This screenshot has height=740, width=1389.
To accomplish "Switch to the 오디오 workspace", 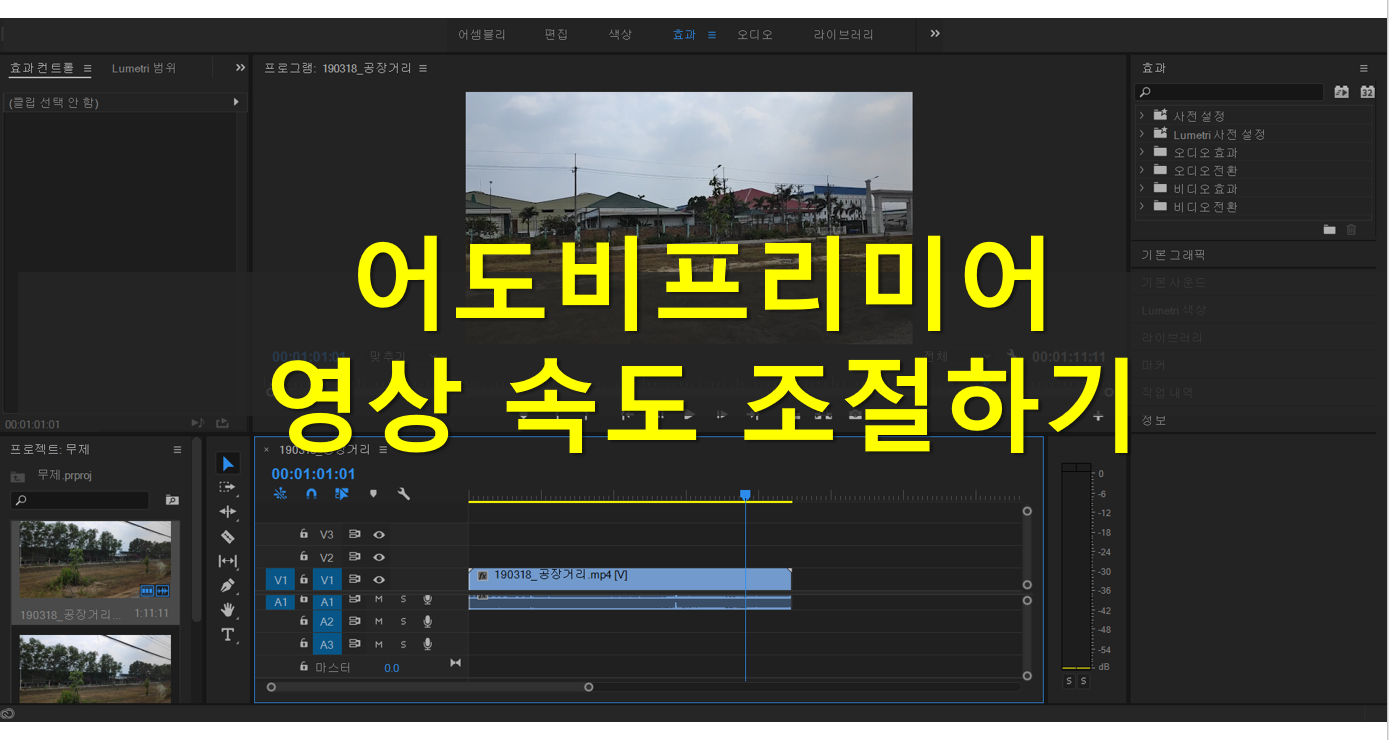I will (x=755, y=34).
